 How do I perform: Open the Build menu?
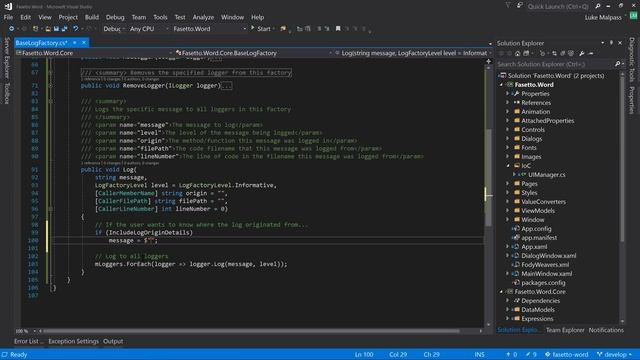92,17
